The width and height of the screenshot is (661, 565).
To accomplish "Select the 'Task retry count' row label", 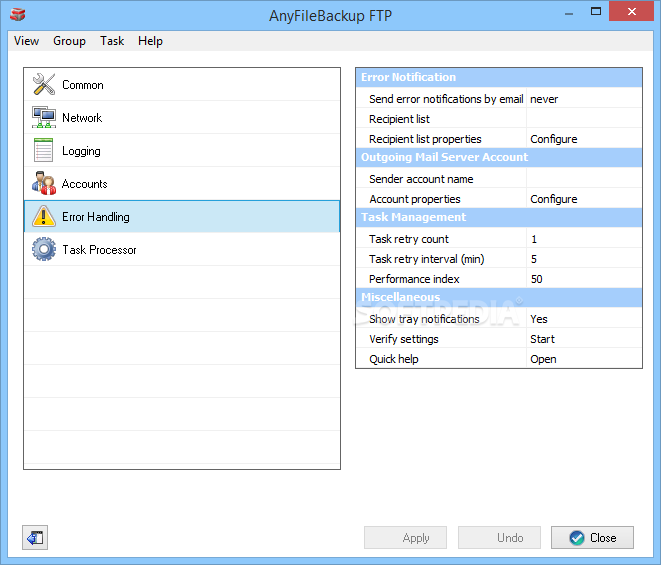I will 409,239.
